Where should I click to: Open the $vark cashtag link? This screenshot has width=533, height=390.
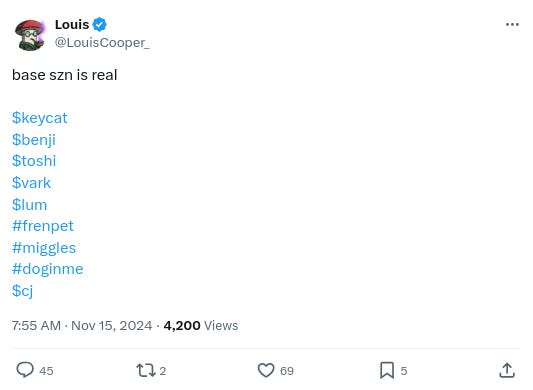pyautogui.click(x=31, y=183)
